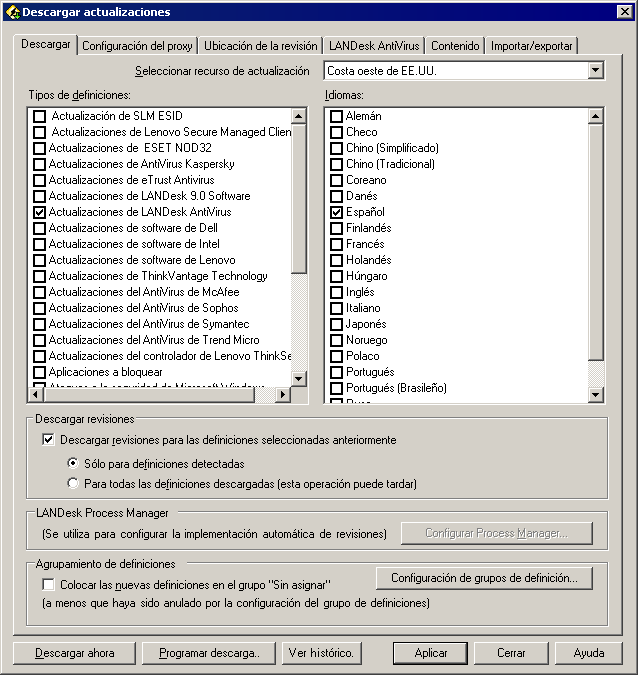This screenshot has height=675, width=638.
Task: Check Actualizaciones de ThinkVantage Technology
Action: 39,276
